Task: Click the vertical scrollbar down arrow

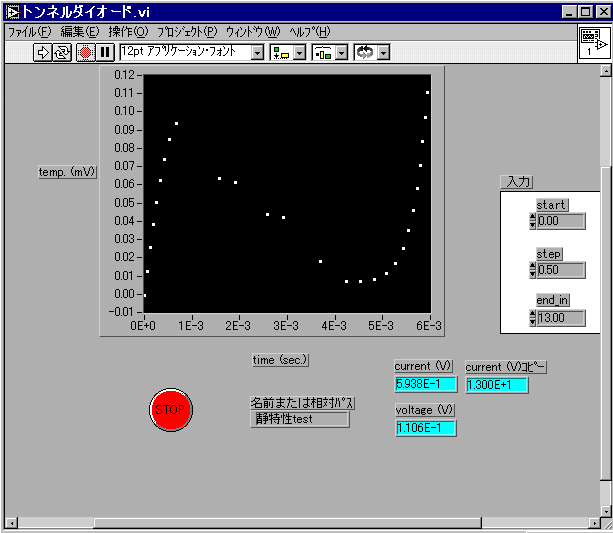Action: click(606, 511)
